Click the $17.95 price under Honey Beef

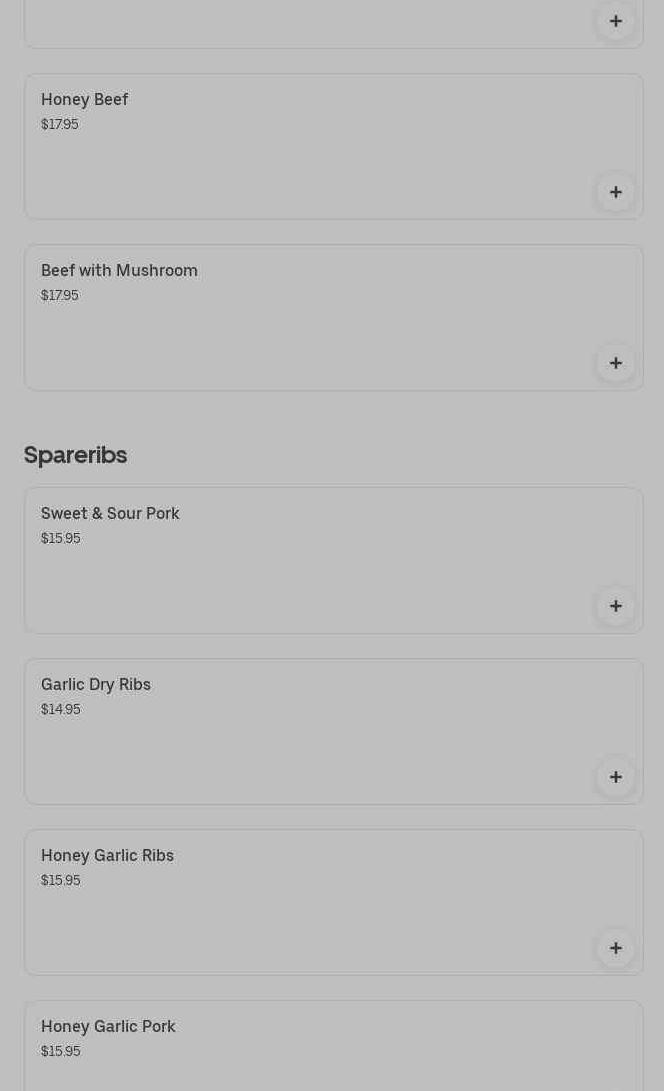pos(59,124)
